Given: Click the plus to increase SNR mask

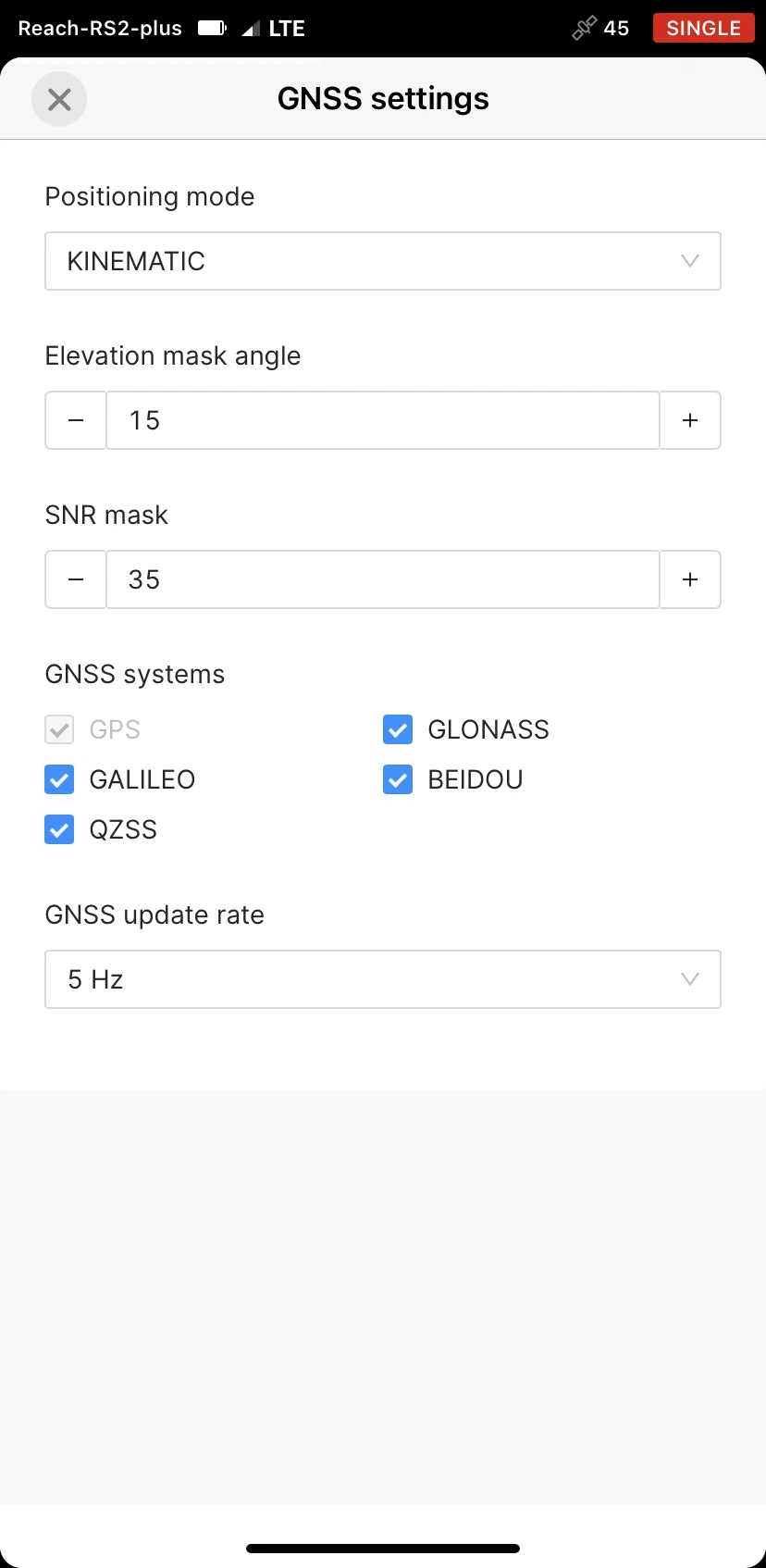Looking at the screenshot, I should point(690,579).
